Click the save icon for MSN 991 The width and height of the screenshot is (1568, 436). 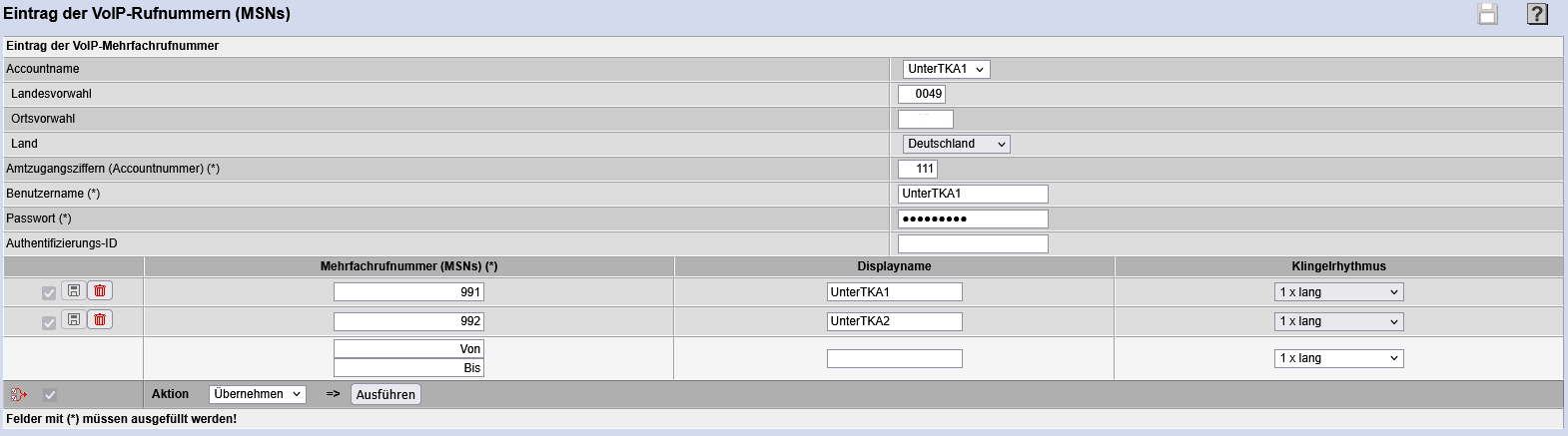tap(73, 290)
